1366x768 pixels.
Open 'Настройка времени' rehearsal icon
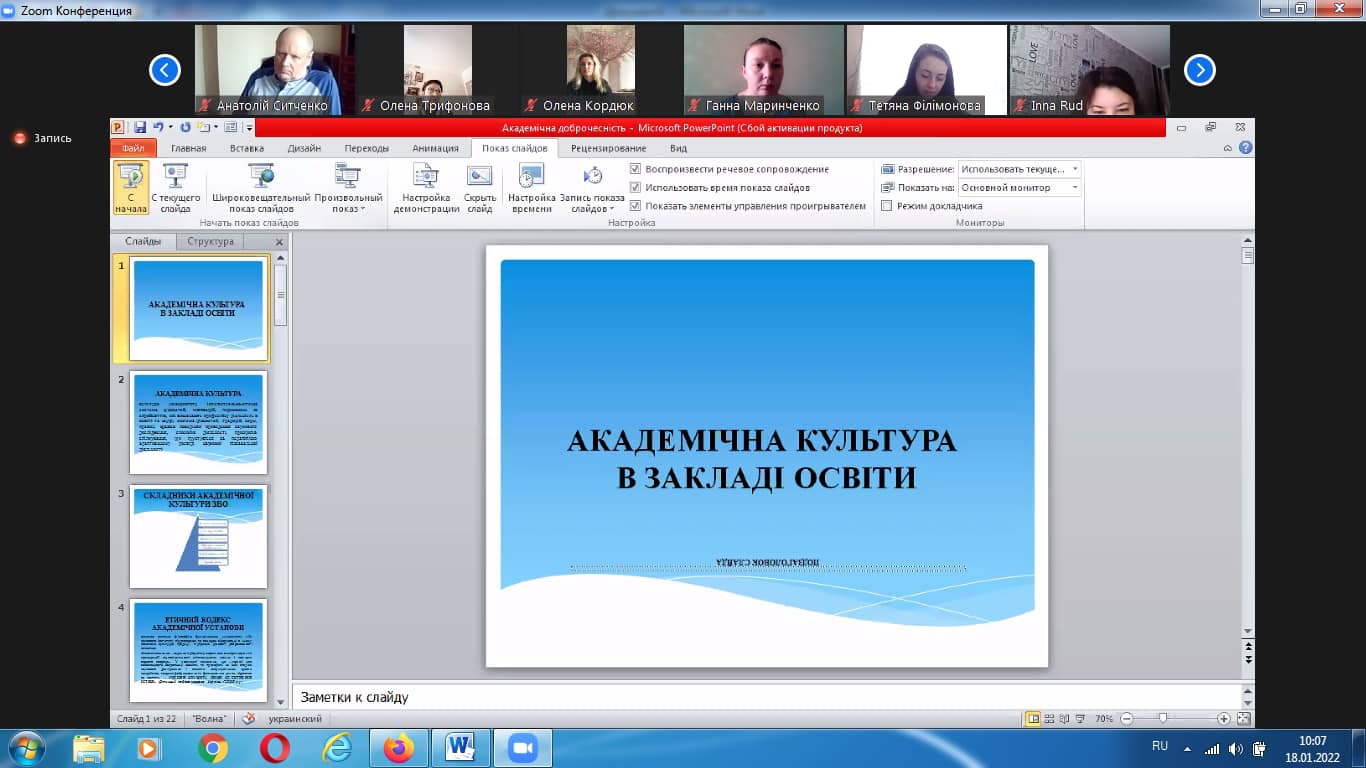coord(531,188)
